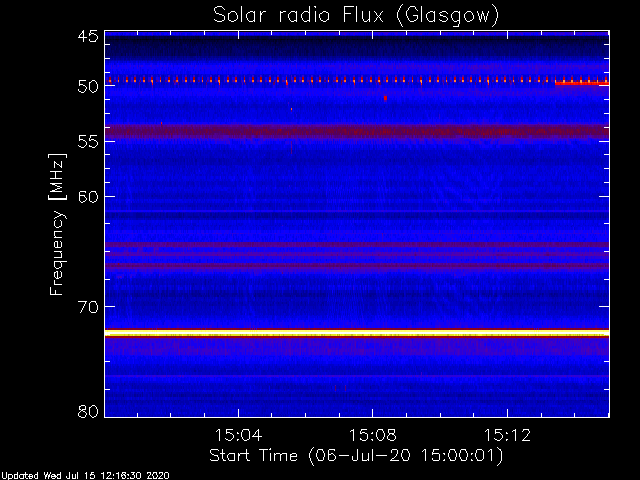This screenshot has height=480, width=640.
Task: Select the 50 frequency tick label
Action: (x=88, y=86)
